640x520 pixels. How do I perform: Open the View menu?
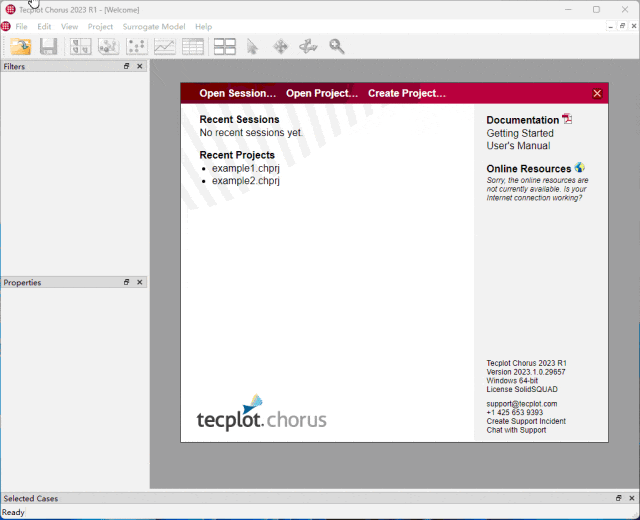point(69,27)
